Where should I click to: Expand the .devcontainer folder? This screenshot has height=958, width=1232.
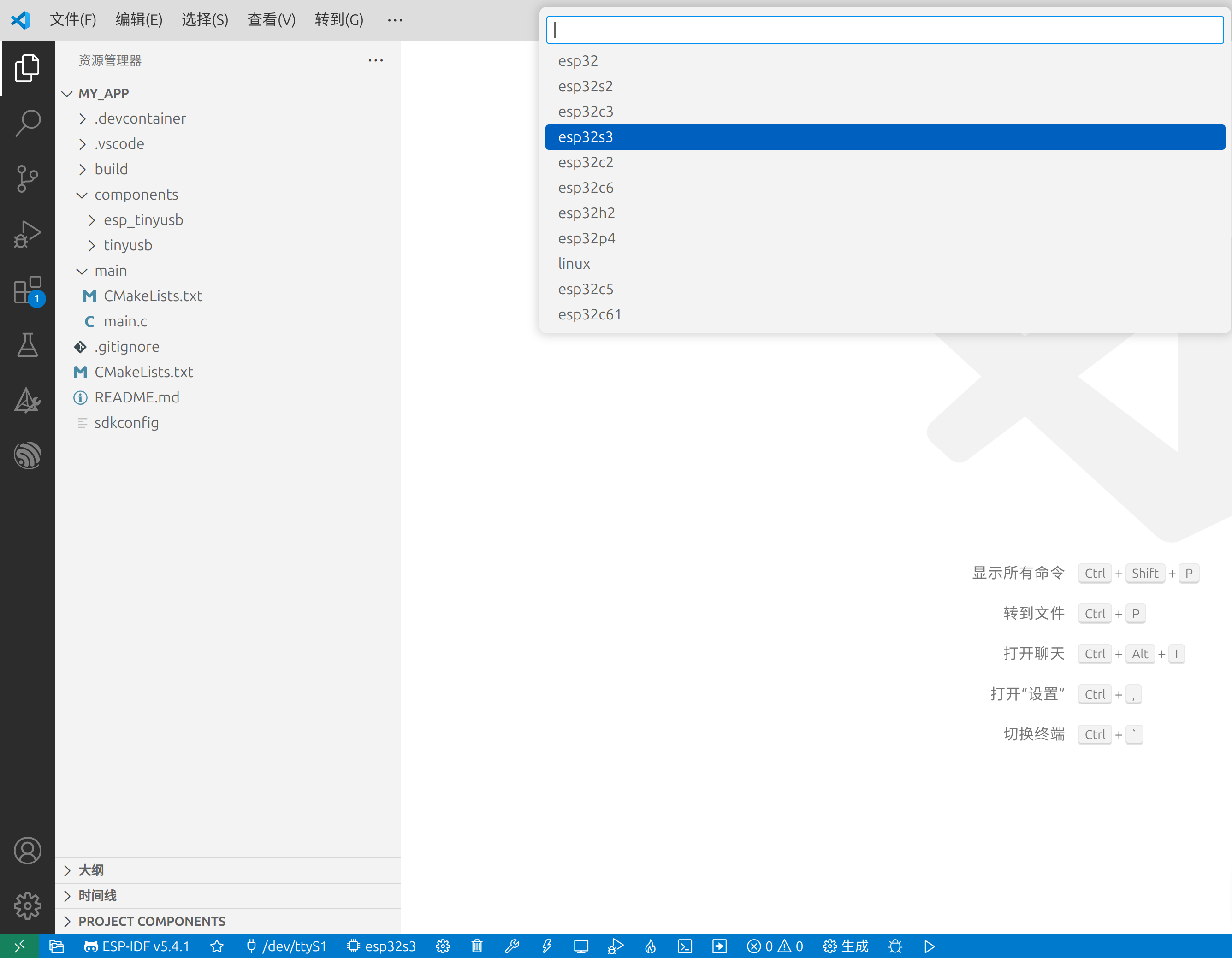(140, 118)
